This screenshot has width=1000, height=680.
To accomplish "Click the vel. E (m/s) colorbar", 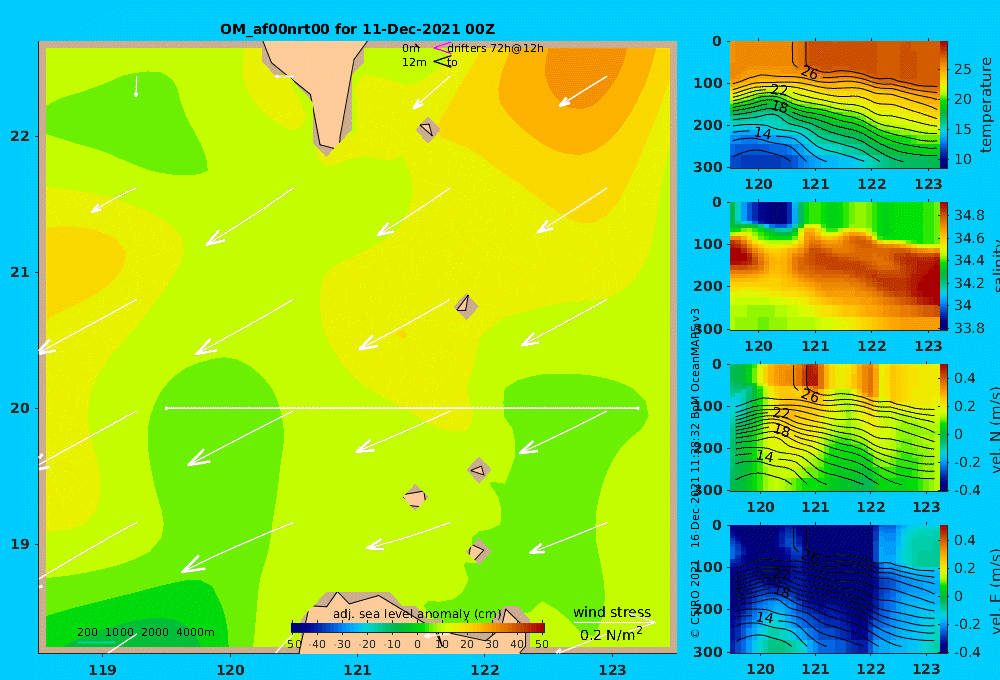I will coord(944,589).
